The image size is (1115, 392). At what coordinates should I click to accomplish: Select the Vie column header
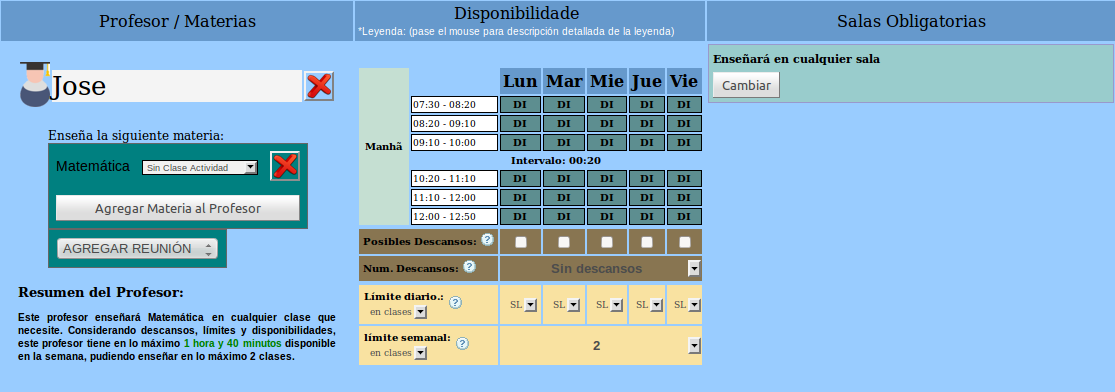[x=684, y=81]
